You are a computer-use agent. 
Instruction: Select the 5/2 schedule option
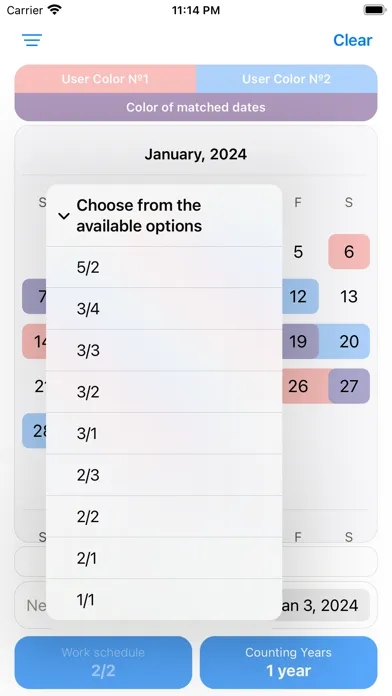pos(164,267)
